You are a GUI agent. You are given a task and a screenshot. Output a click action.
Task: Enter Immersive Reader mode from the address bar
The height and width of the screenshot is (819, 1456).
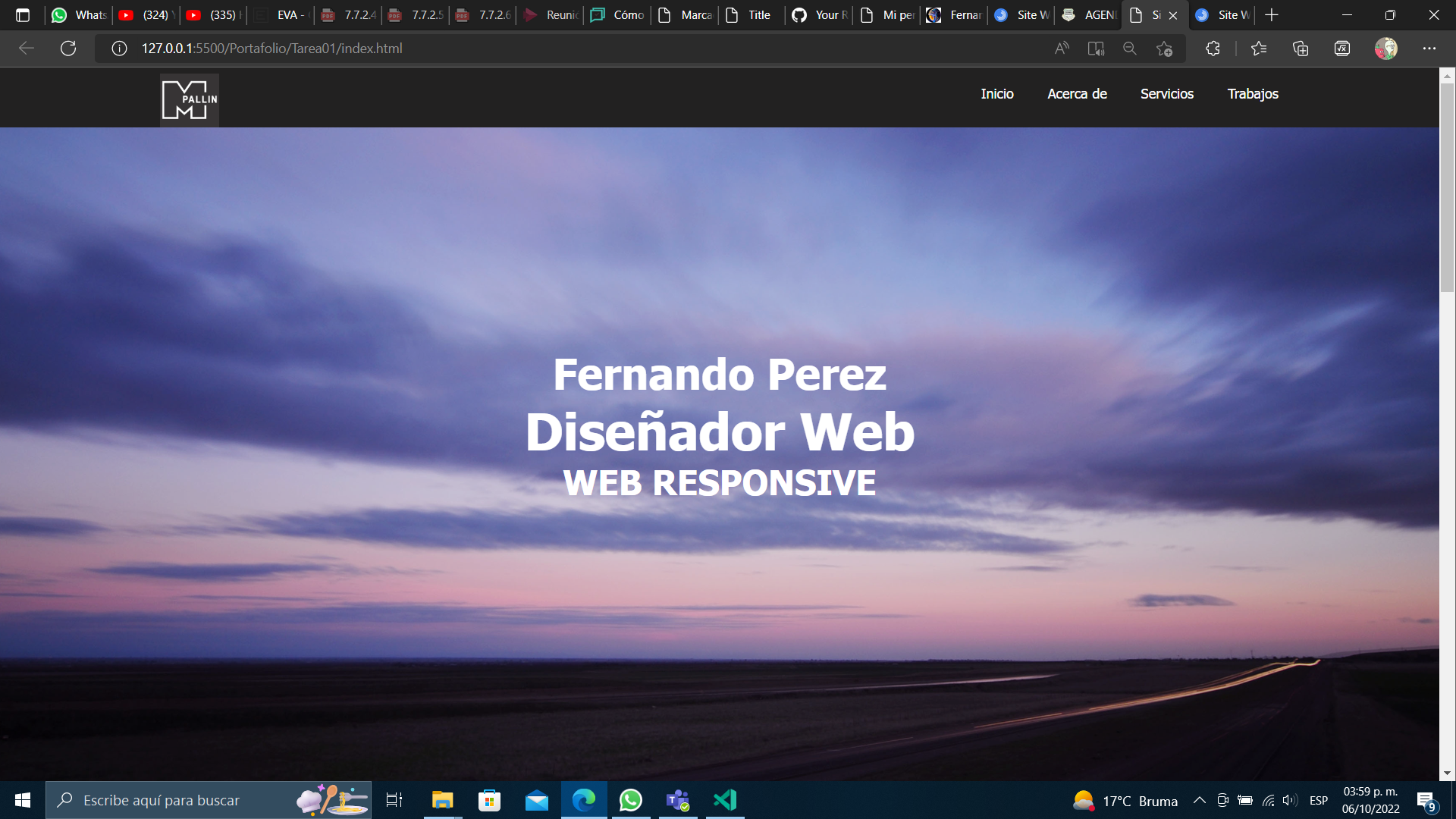point(1095,48)
